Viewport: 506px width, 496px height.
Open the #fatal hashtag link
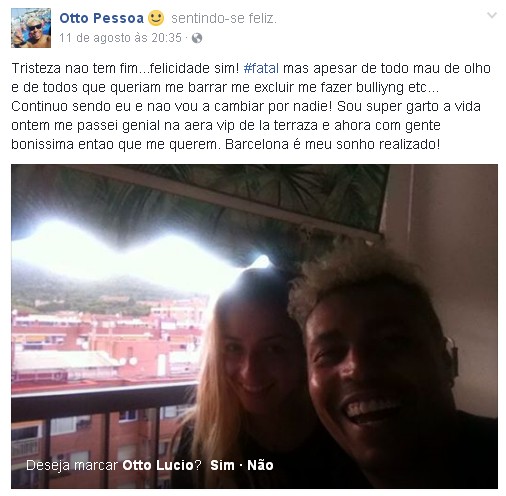point(261,68)
